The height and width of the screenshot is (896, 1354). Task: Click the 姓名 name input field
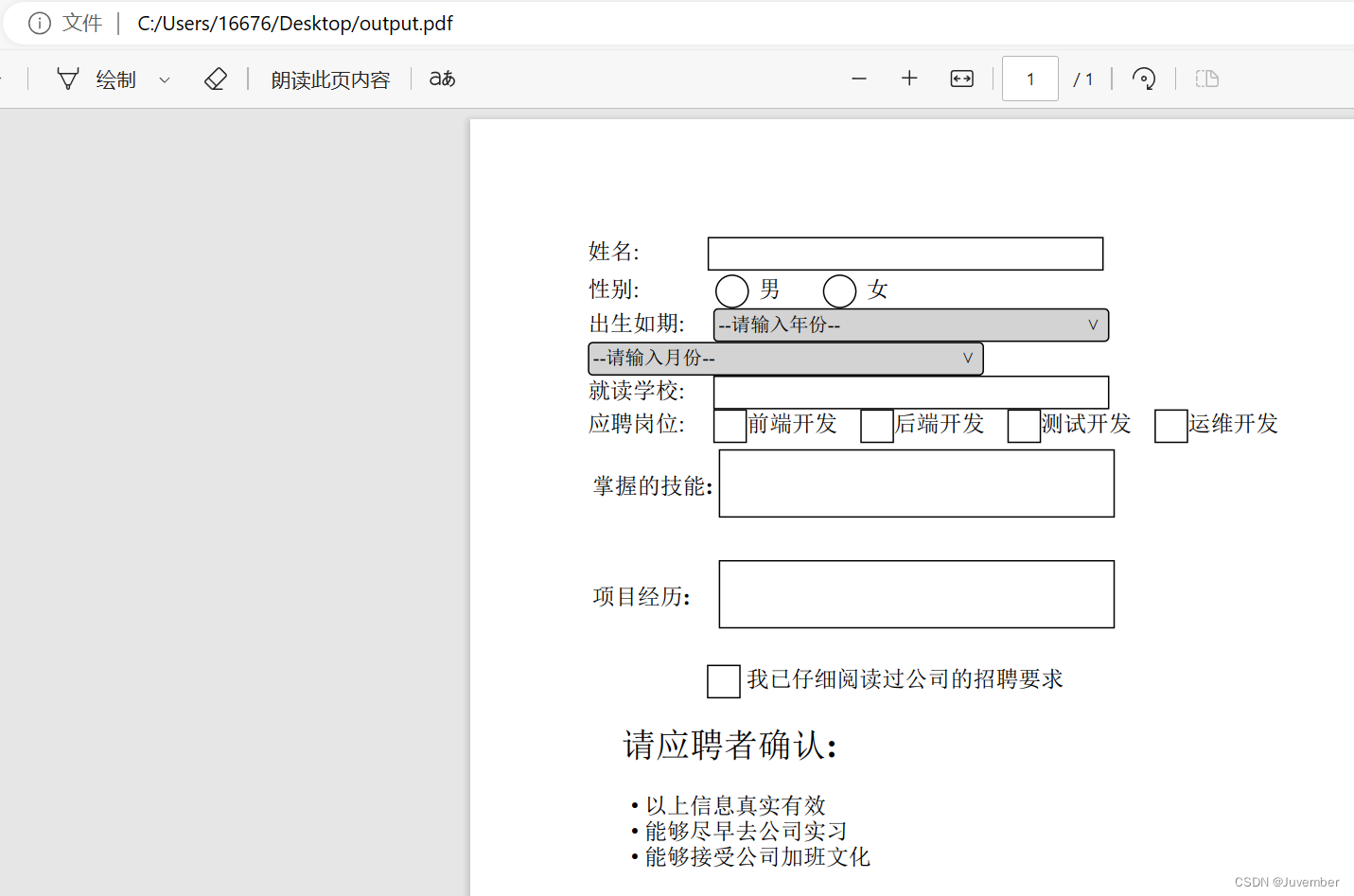905,254
